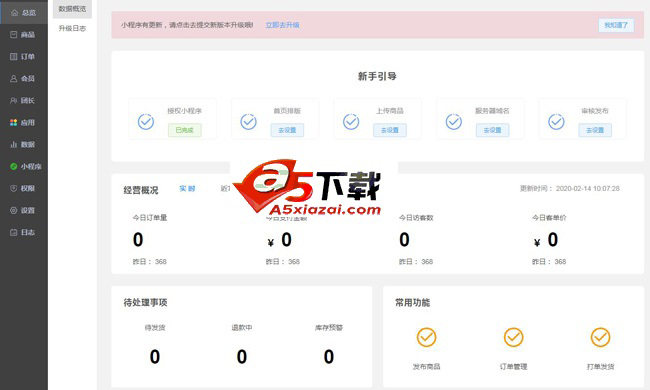
Task: Click 去设置 under 服务器域名
Action: pos(492,130)
